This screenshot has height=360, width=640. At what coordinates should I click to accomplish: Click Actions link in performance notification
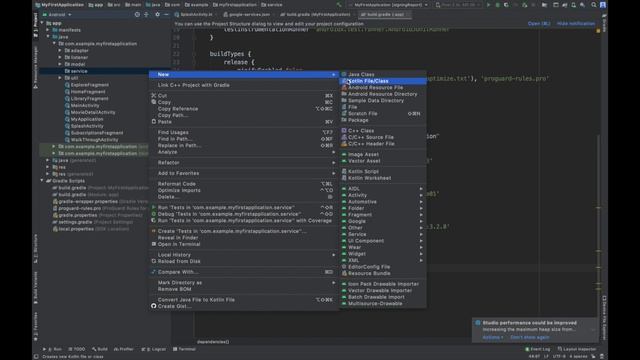tap(493, 337)
